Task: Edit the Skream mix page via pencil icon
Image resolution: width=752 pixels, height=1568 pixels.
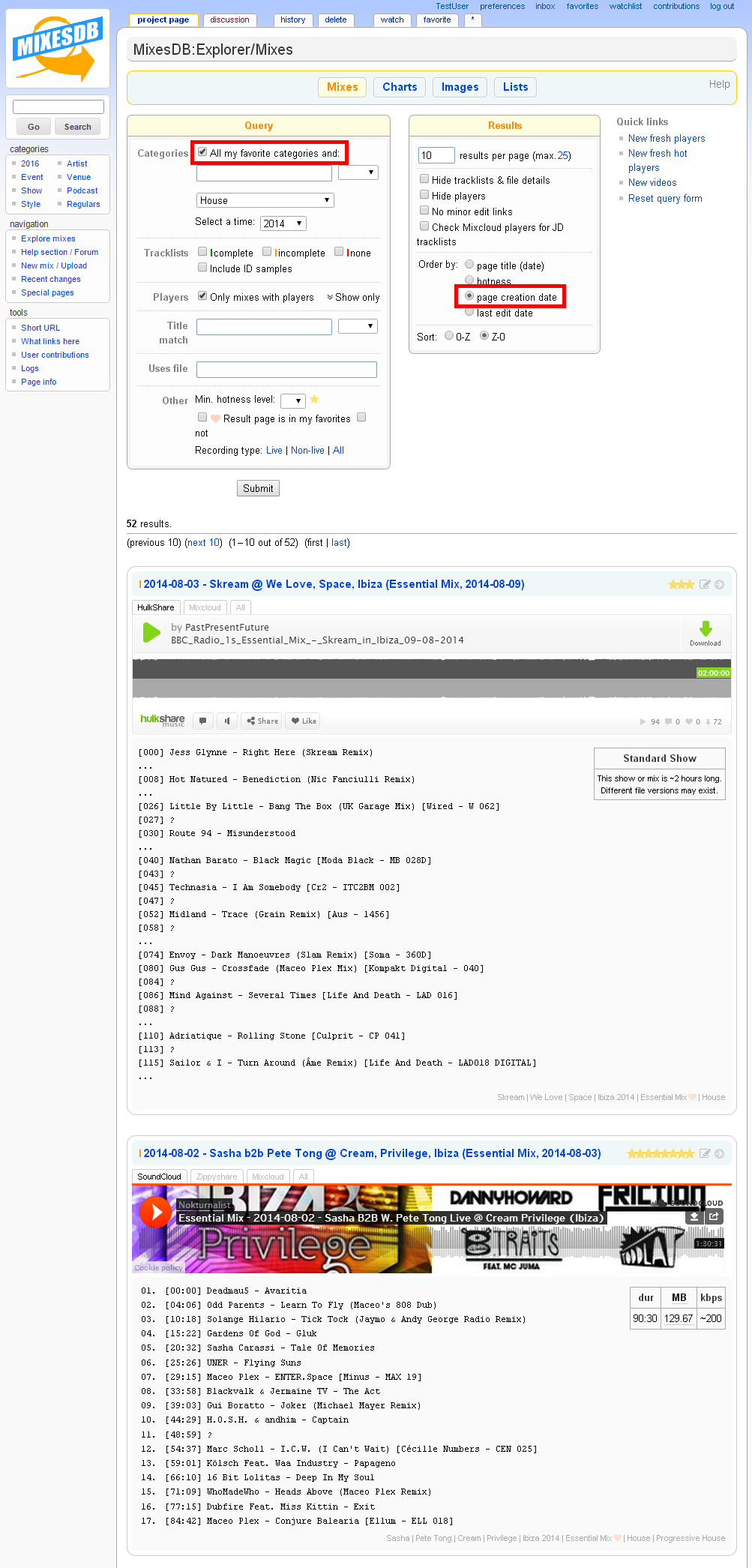Action: point(705,584)
